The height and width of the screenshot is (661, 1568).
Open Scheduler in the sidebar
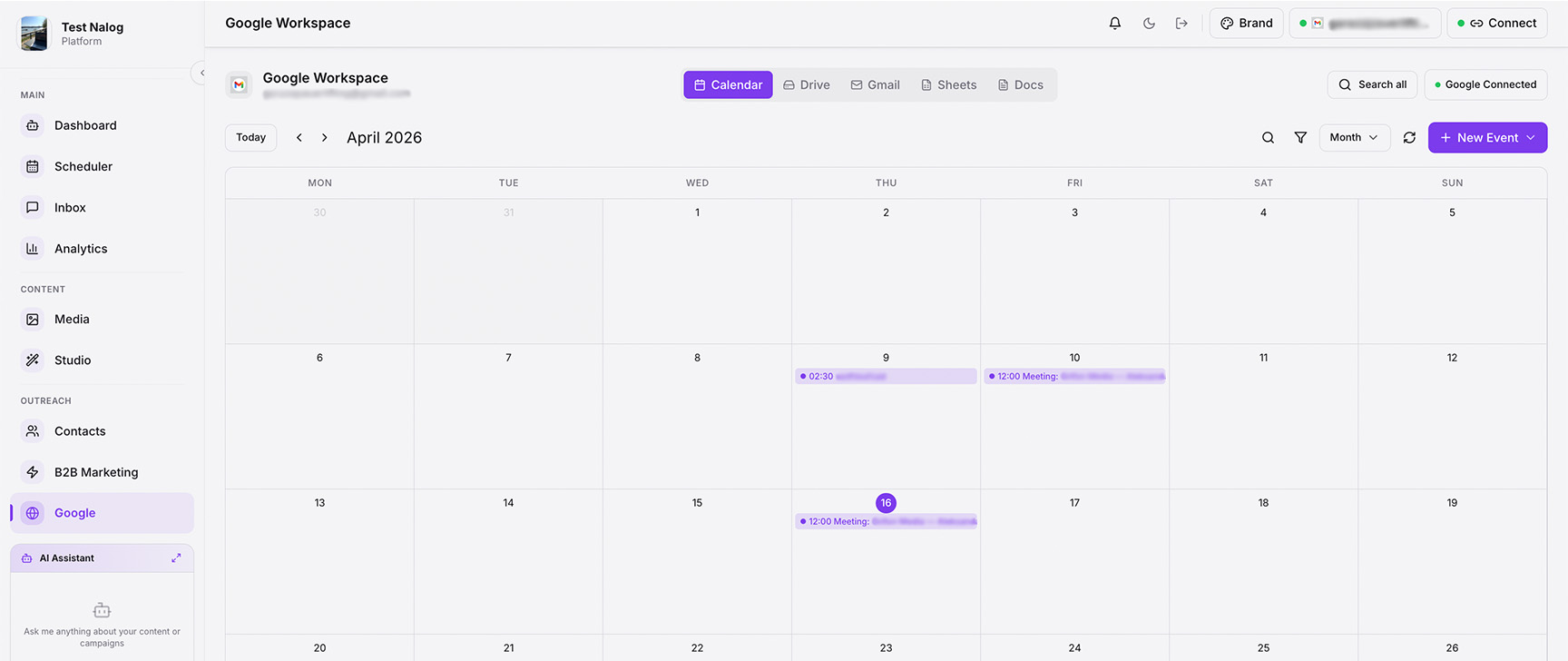click(x=102, y=166)
